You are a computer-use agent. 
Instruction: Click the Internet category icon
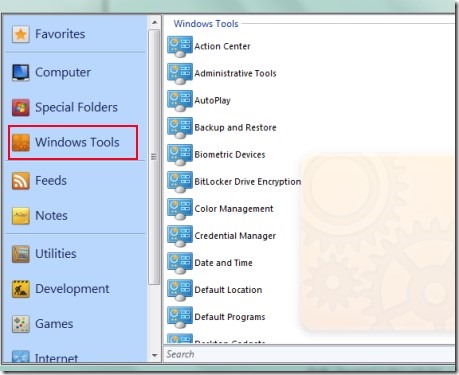click(x=21, y=356)
